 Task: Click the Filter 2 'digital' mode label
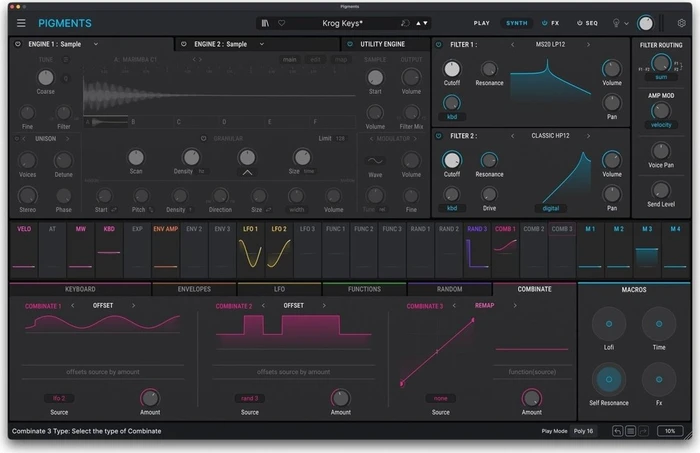[550, 208]
